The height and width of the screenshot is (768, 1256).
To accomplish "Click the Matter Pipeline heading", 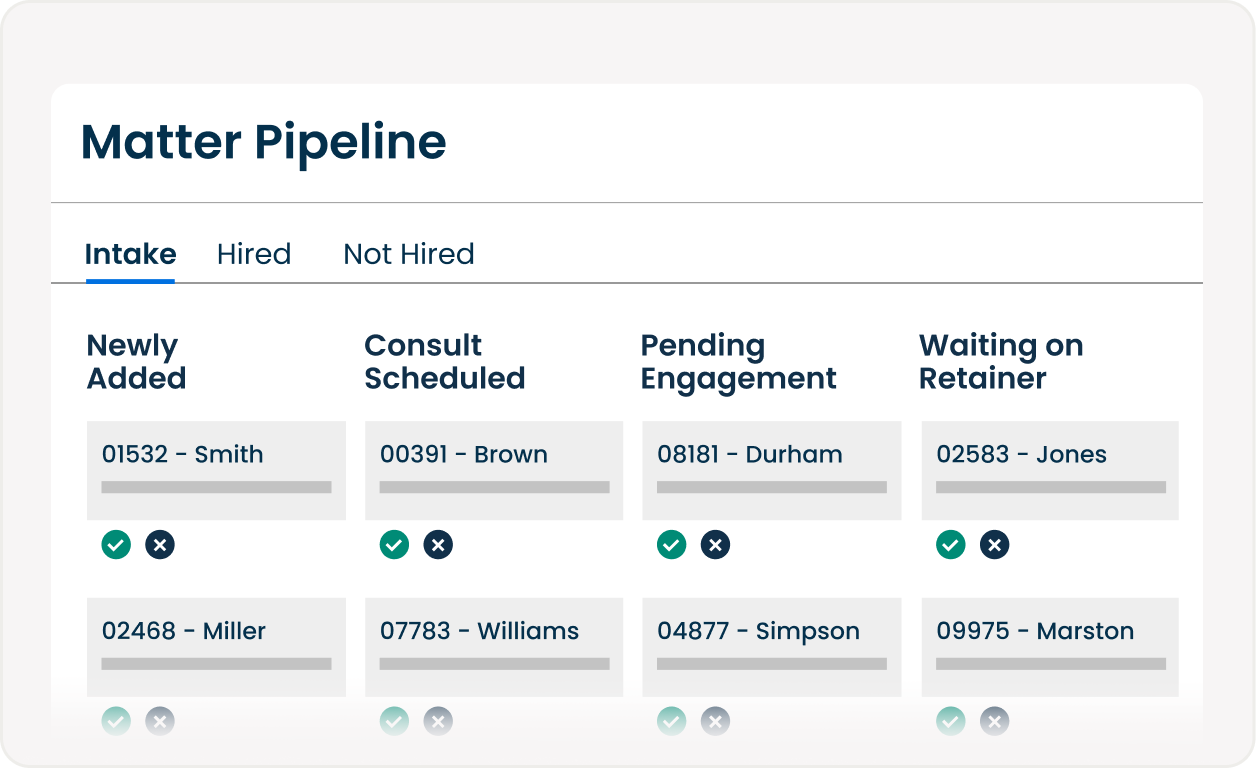I will [x=264, y=142].
